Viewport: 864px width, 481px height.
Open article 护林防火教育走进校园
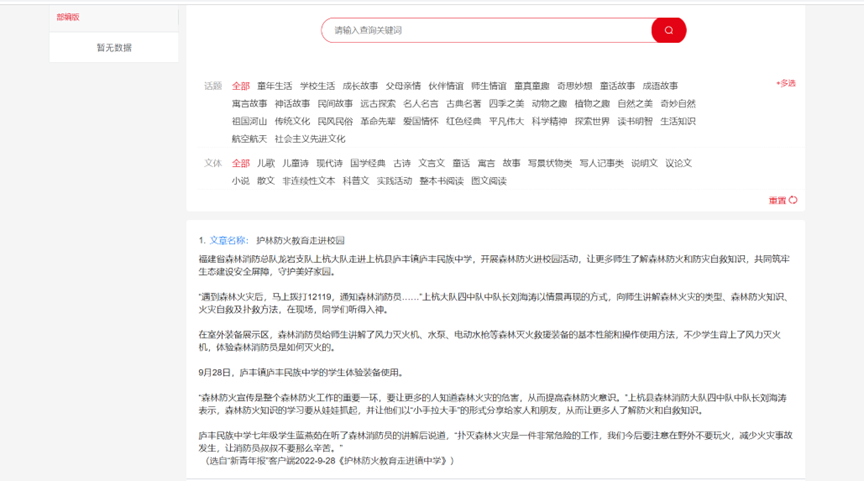pos(301,240)
